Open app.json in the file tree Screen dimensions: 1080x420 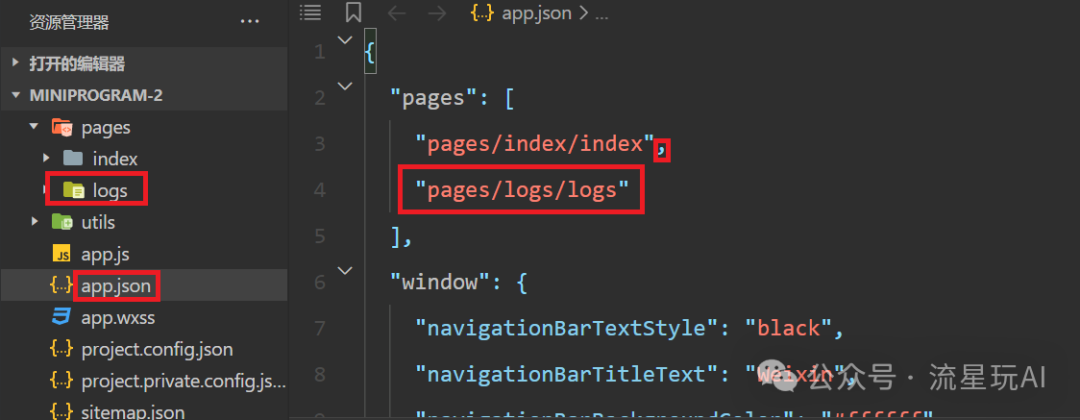point(116,286)
